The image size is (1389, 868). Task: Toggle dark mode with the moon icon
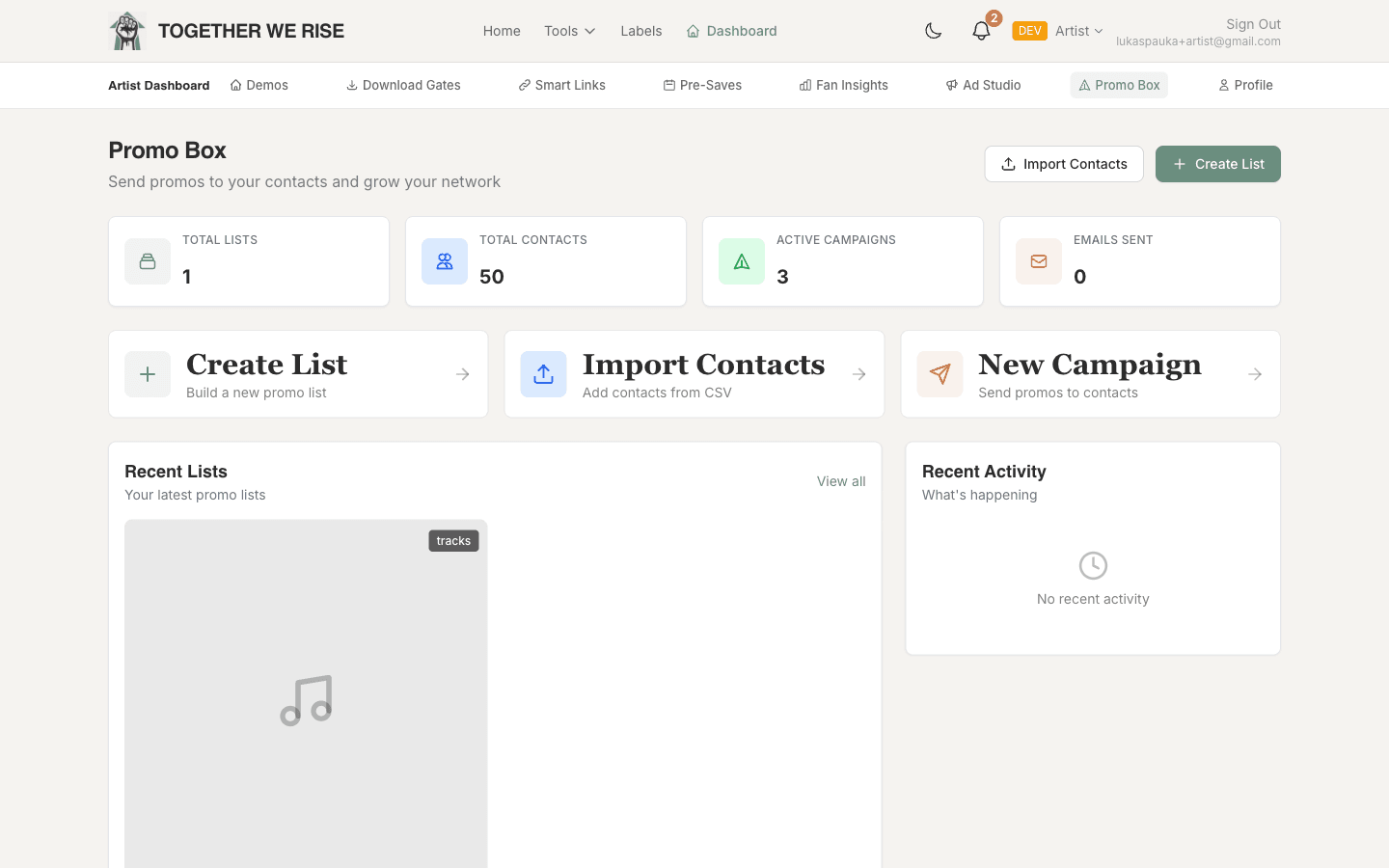(x=933, y=30)
